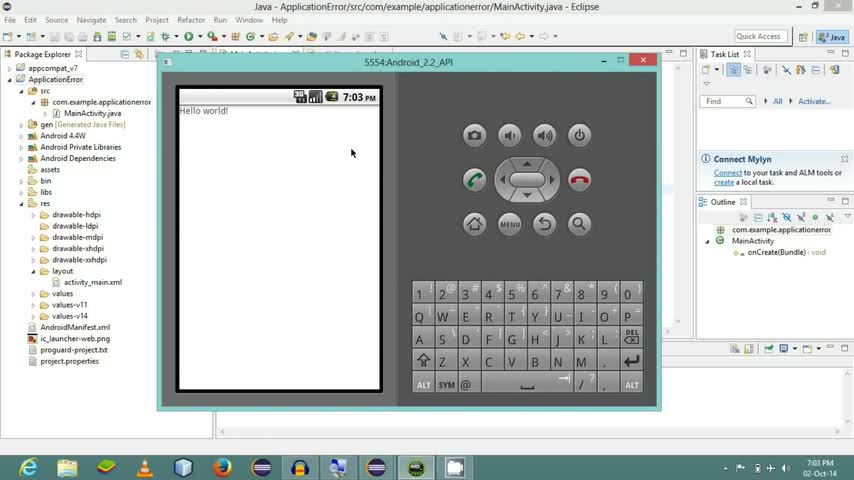Click the emulator MENU button
The height and width of the screenshot is (480, 854).
(509, 224)
